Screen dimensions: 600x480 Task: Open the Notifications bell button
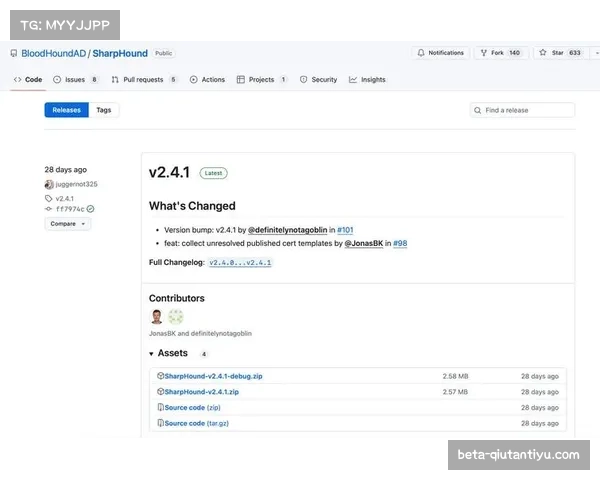[x=440, y=53]
